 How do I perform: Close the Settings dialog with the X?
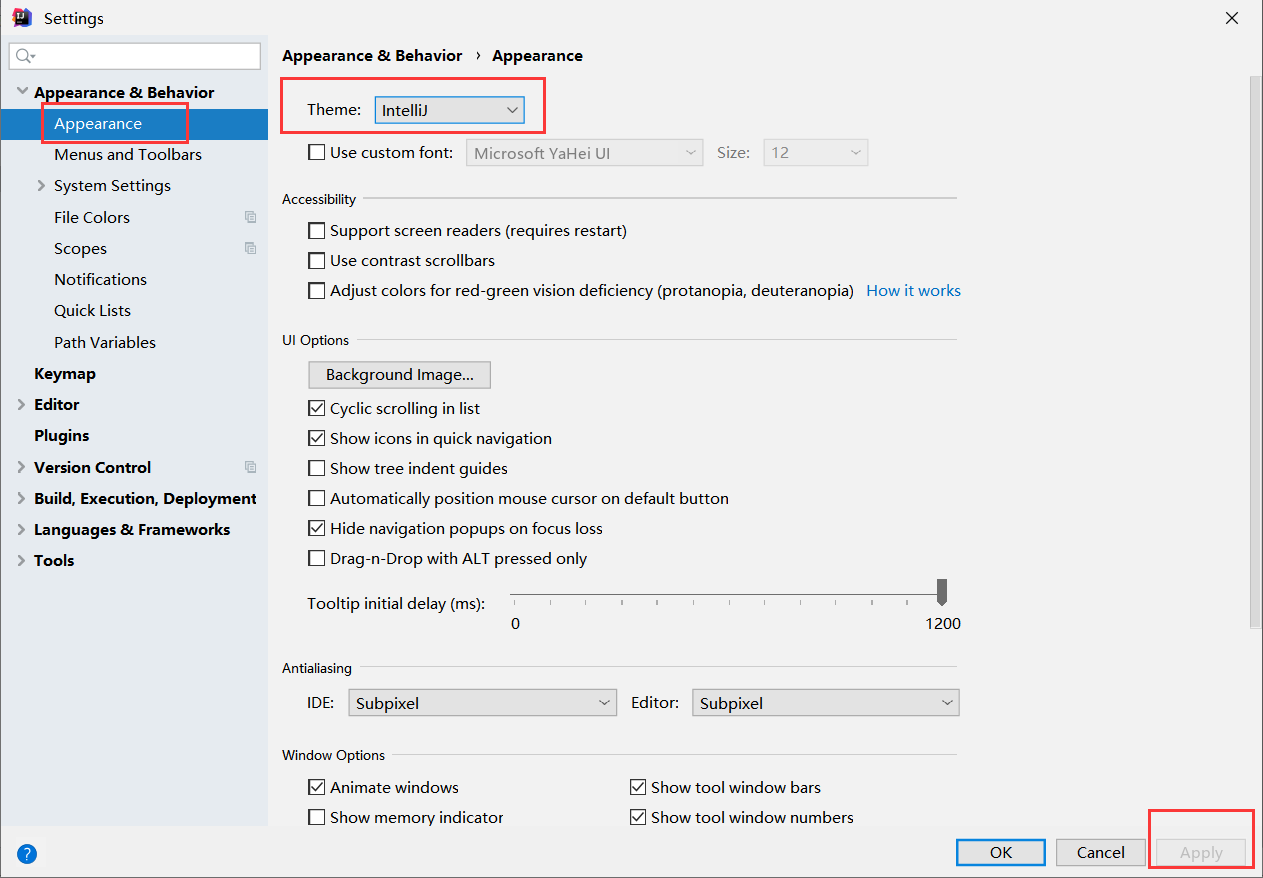pyautogui.click(x=1233, y=18)
